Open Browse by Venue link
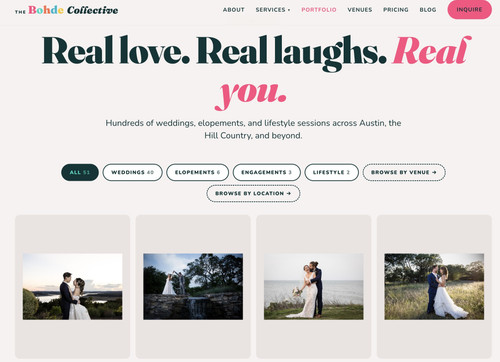 click(x=404, y=172)
